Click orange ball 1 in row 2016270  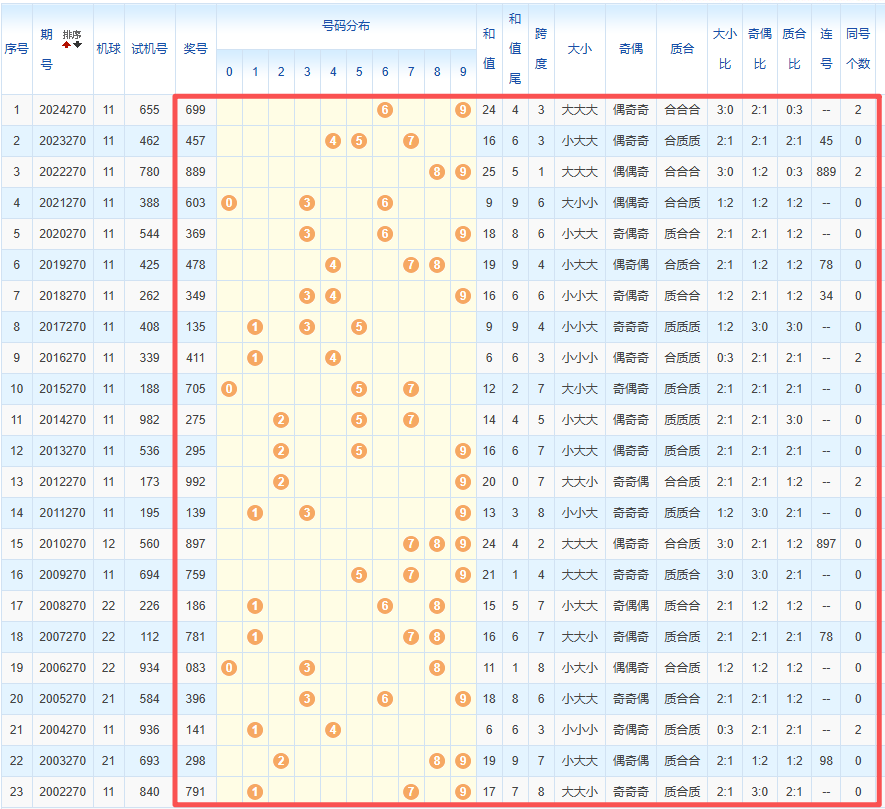[x=255, y=358]
